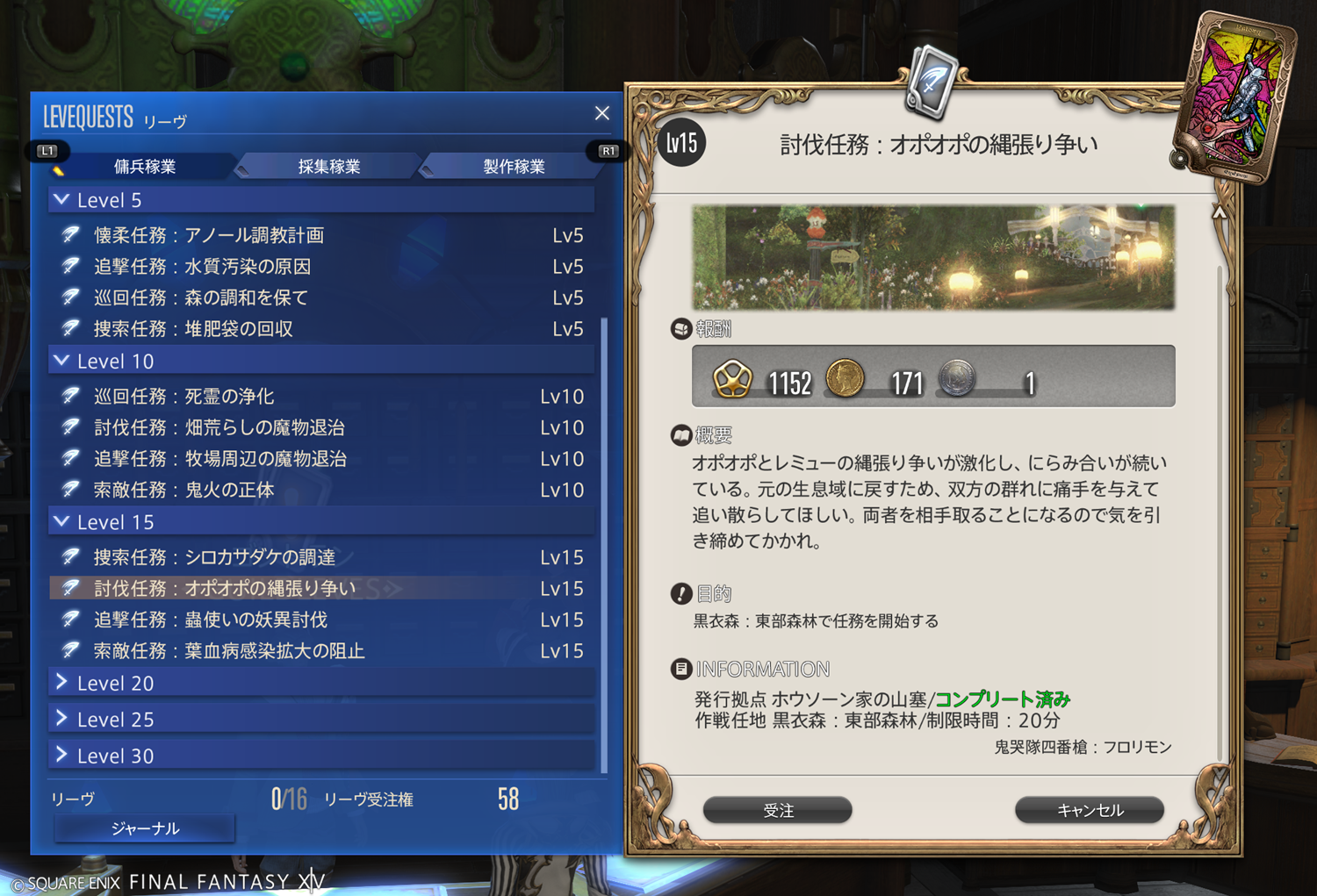The width and height of the screenshot is (1317, 896).
Task: Click the experience points reward icon
Action: click(732, 379)
